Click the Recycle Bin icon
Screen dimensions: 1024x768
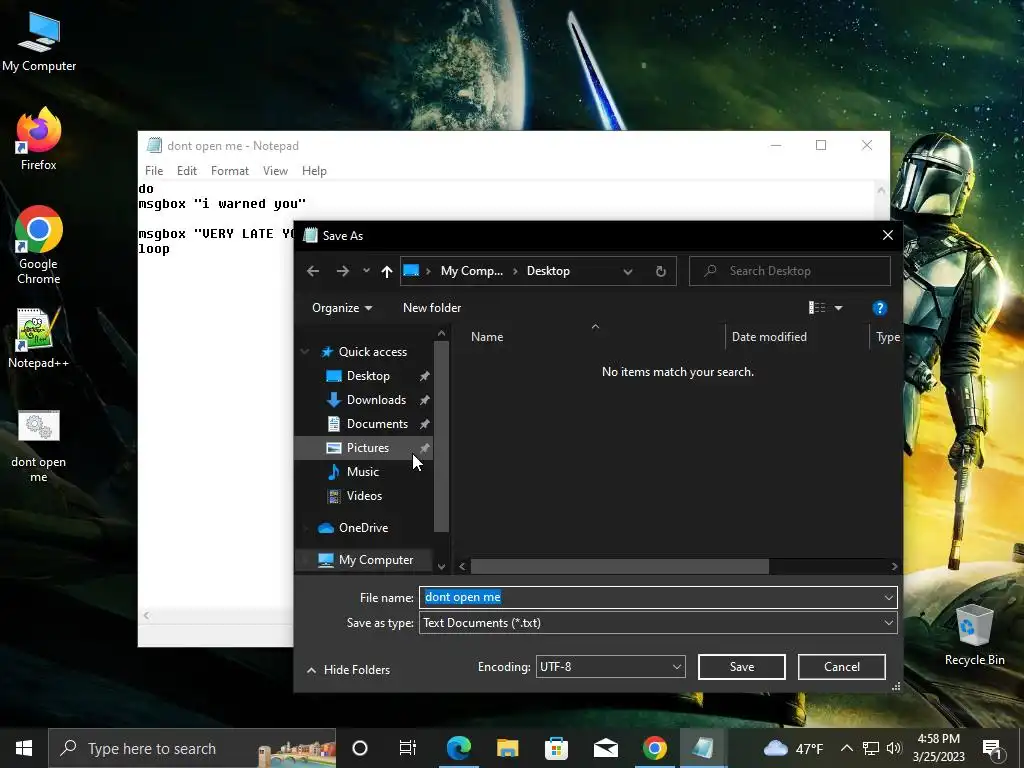(974, 634)
